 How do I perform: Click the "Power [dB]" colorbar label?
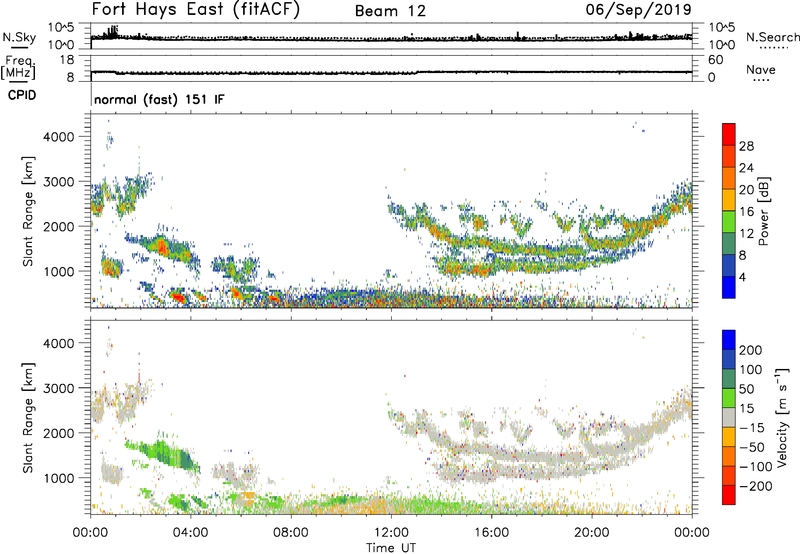(x=764, y=211)
